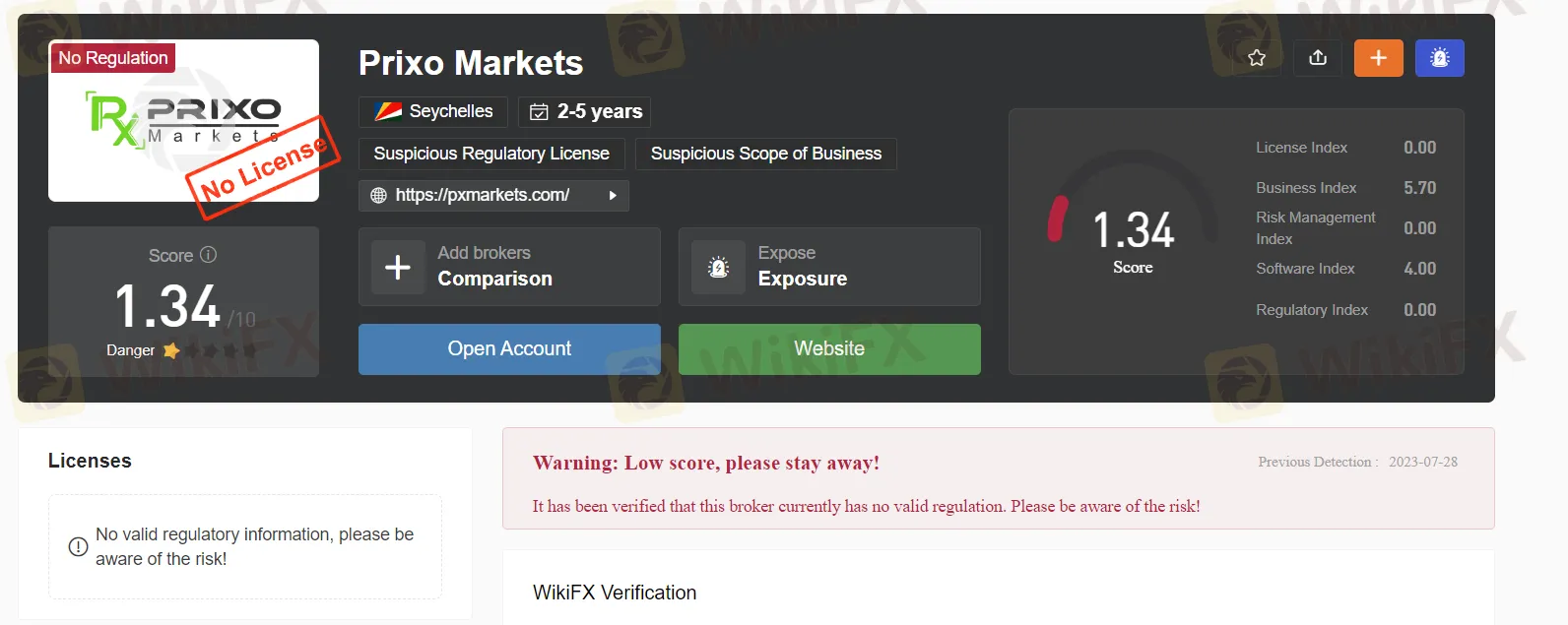Click the globe icon next to the URL
The image size is (1568, 625).
pos(378,195)
